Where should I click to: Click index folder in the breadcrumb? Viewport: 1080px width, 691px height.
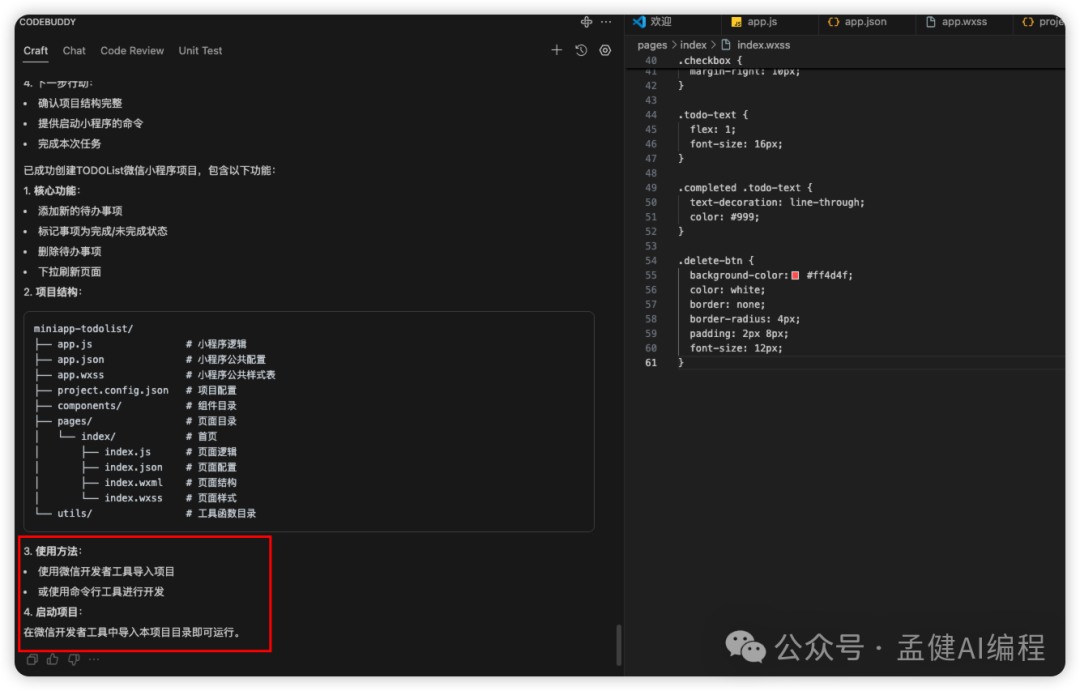tap(694, 45)
